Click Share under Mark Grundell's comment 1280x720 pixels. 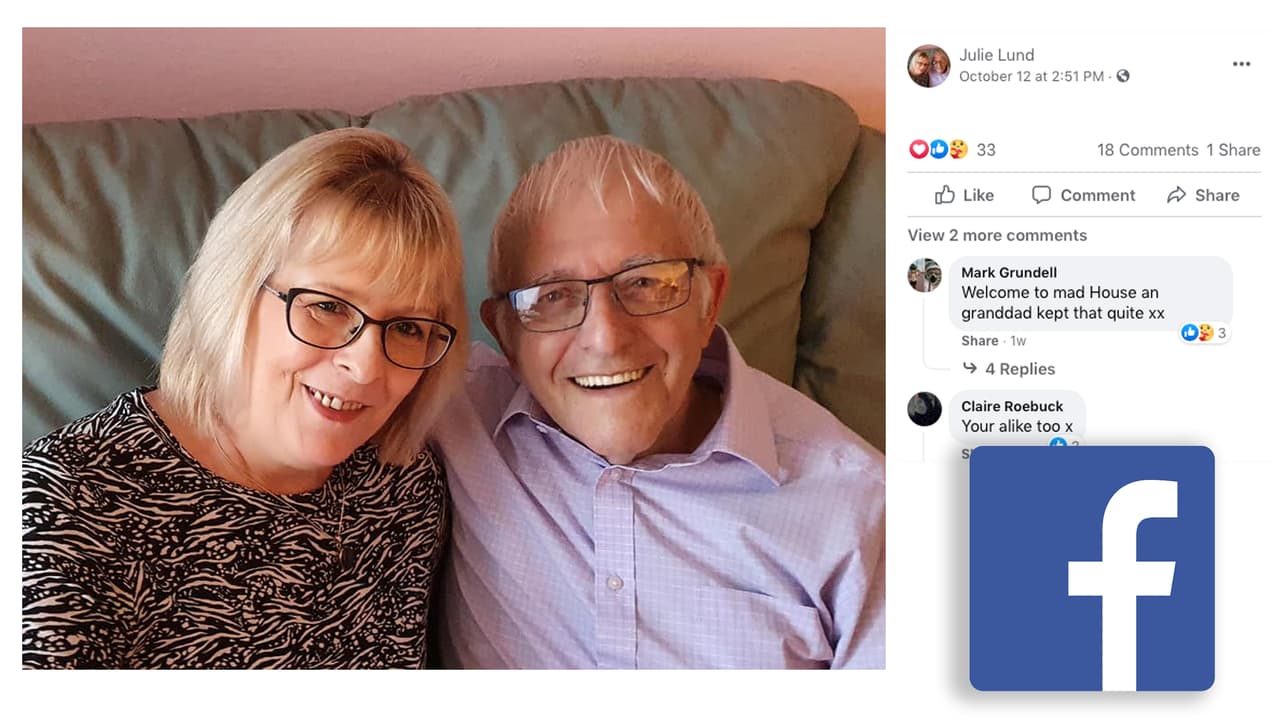pos(979,341)
